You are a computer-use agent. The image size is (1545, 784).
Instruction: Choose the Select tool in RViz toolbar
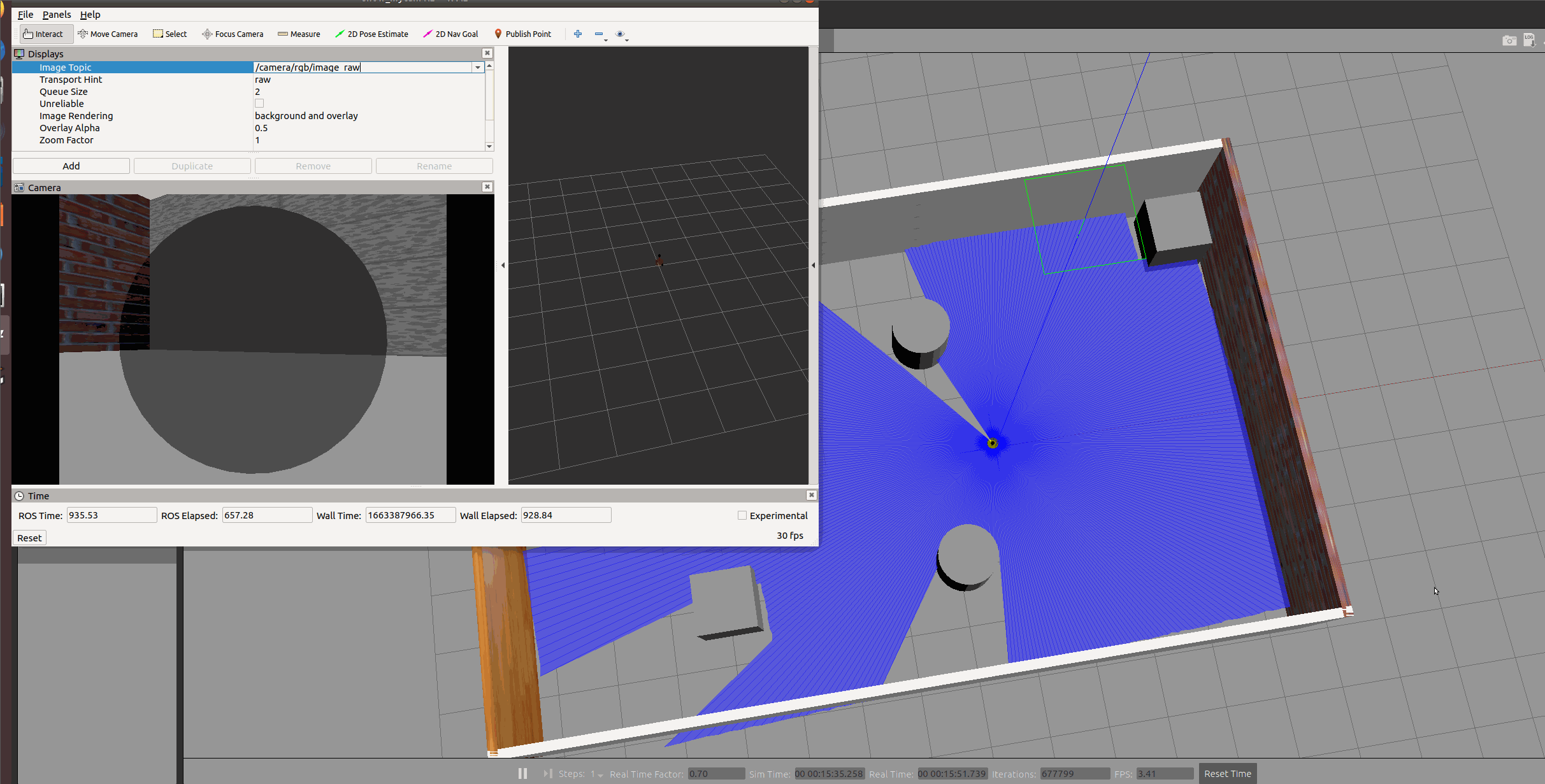(x=169, y=34)
